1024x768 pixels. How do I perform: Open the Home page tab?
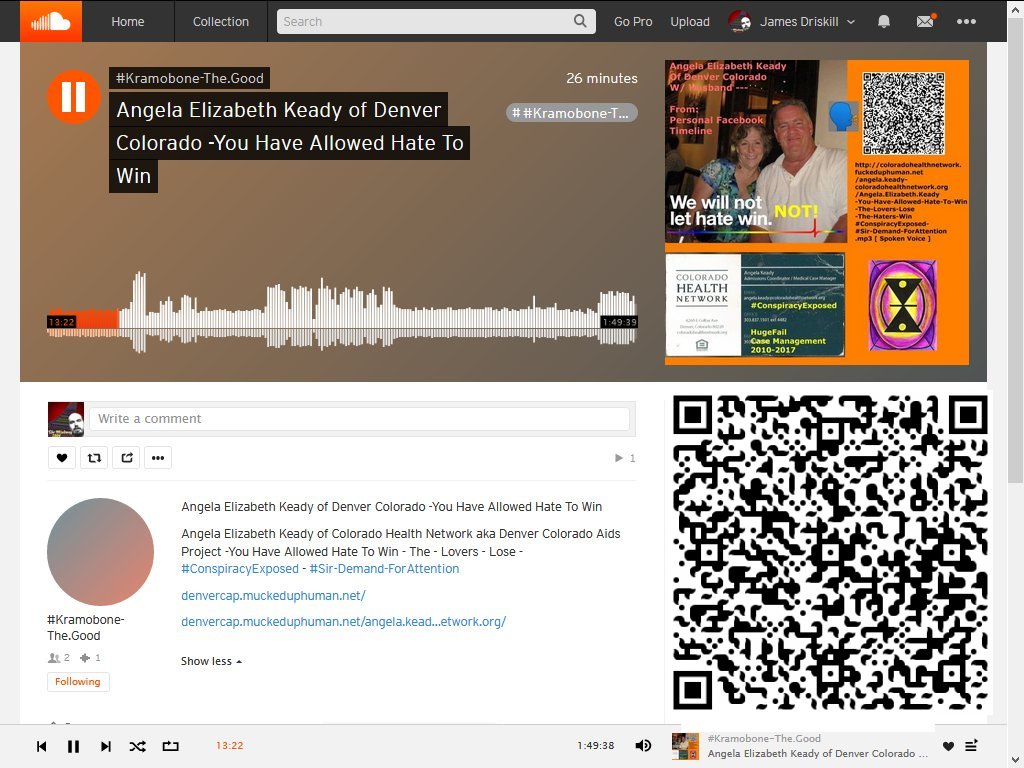click(127, 22)
